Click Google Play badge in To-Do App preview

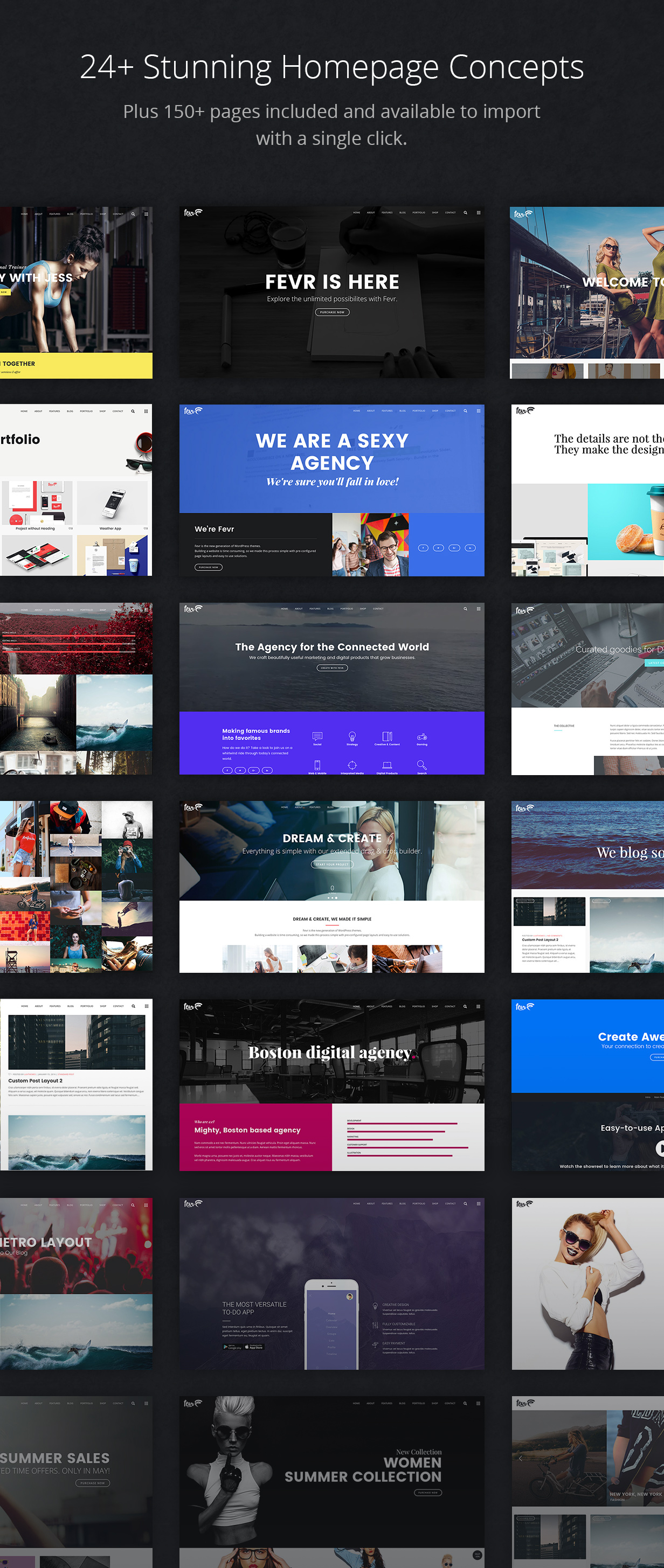tap(232, 1347)
